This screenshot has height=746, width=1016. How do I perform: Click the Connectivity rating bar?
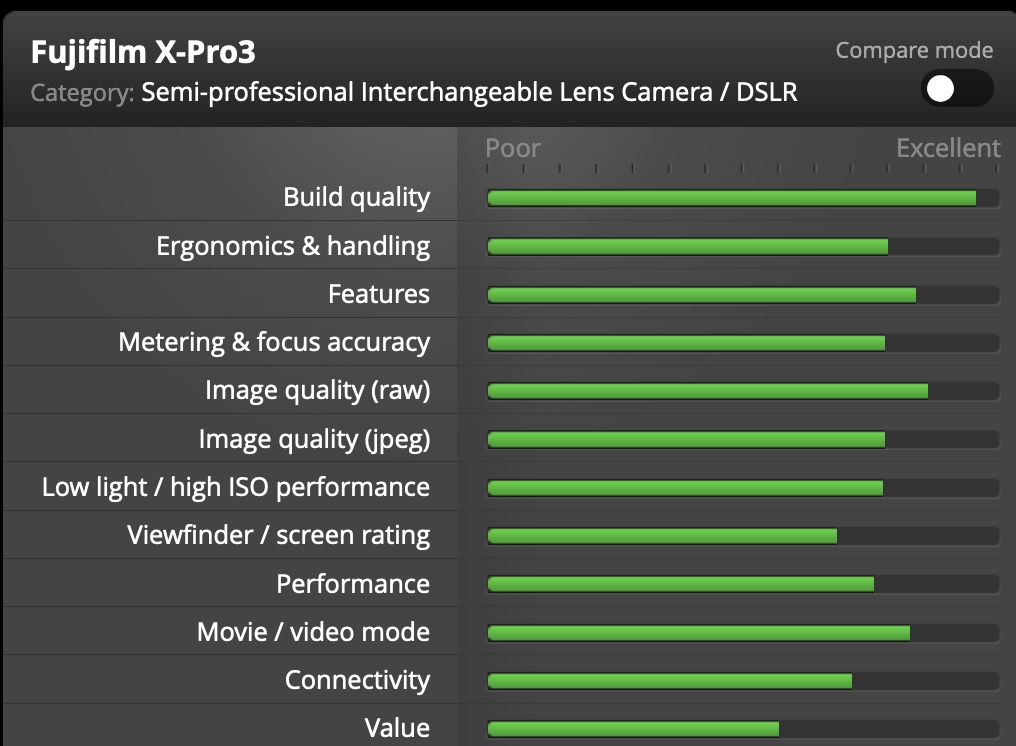(743, 681)
